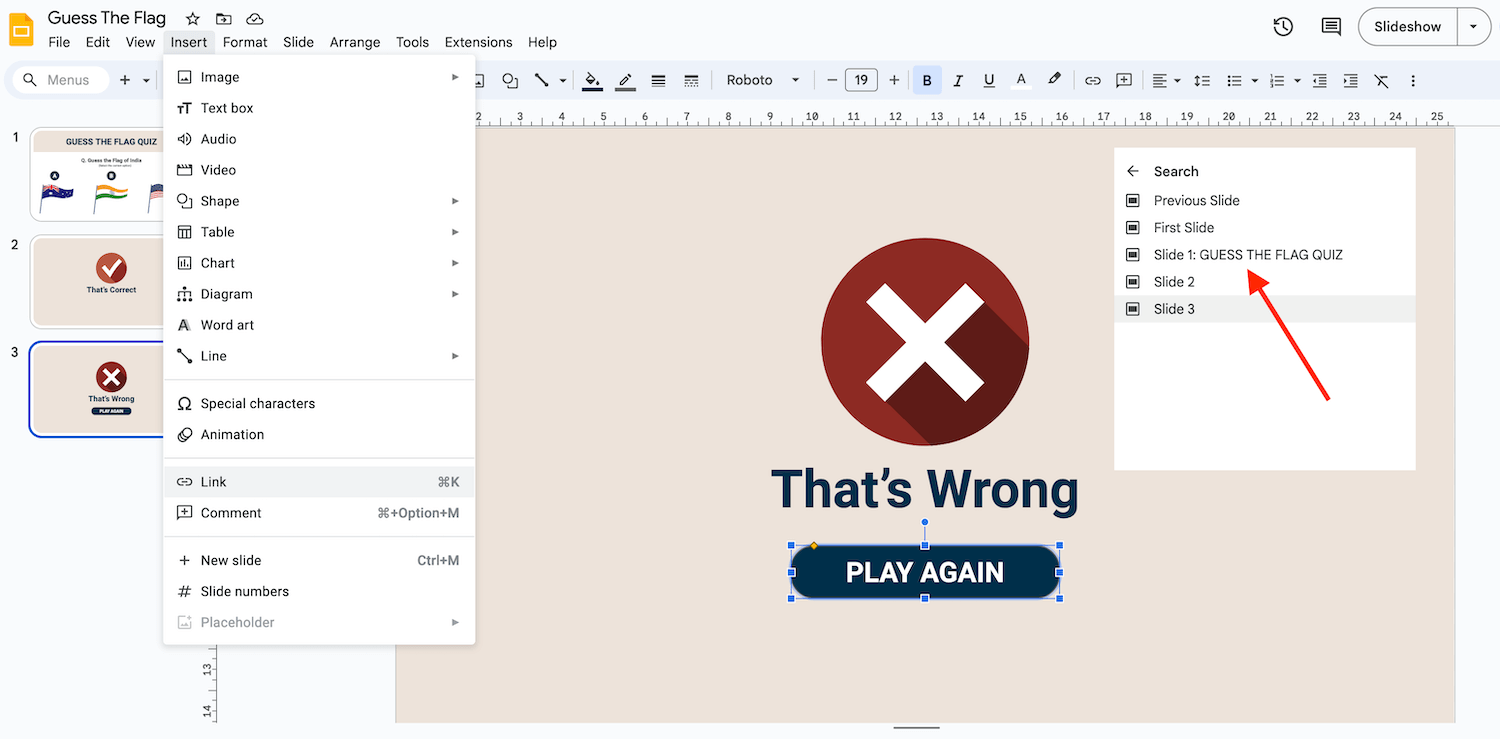Open the toolbar more options menu
Image resolution: width=1500 pixels, height=739 pixels.
(x=1413, y=80)
